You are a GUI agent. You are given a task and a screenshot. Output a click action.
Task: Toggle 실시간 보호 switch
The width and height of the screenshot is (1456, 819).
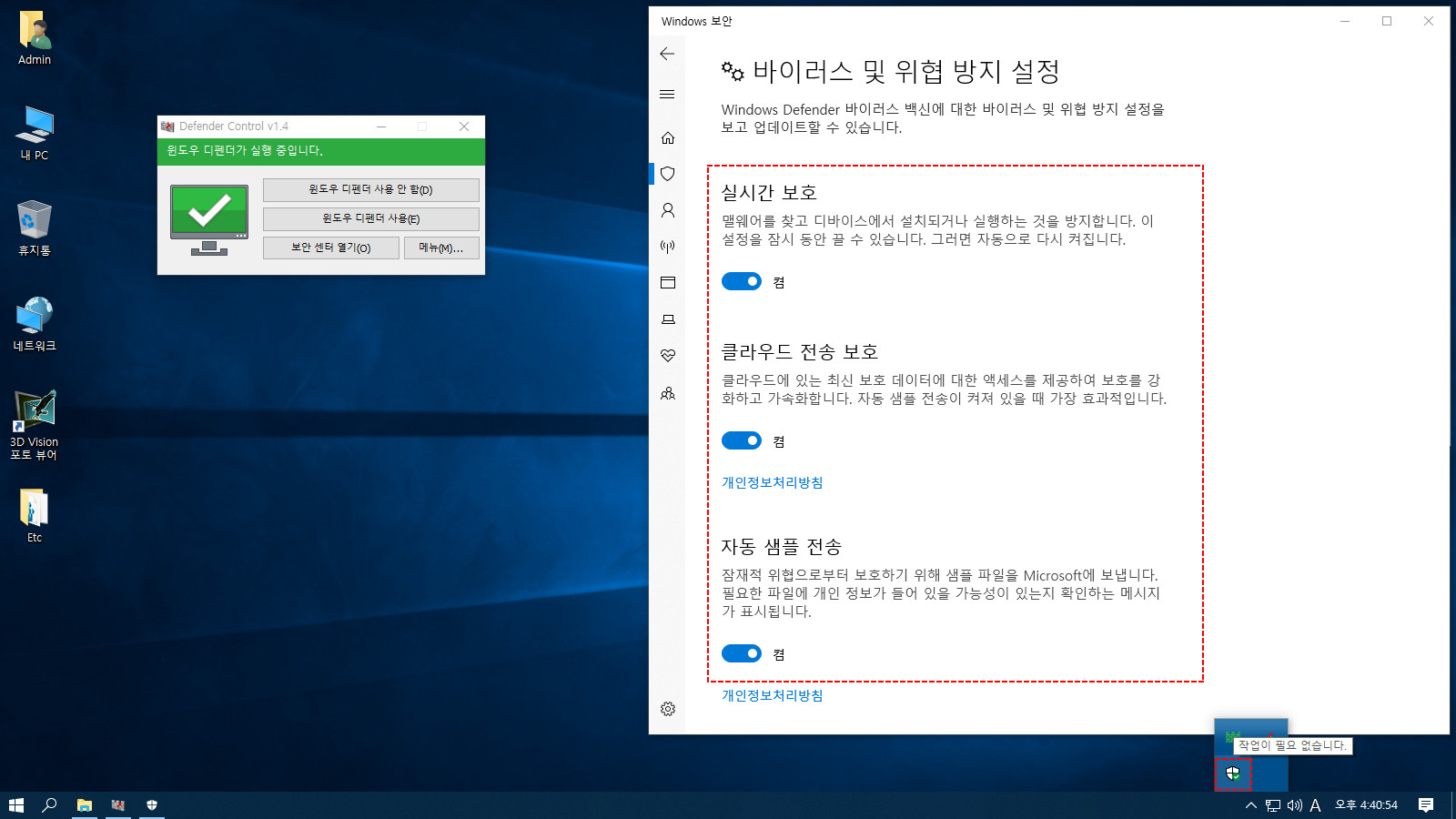pyautogui.click(x=742, y=281)
